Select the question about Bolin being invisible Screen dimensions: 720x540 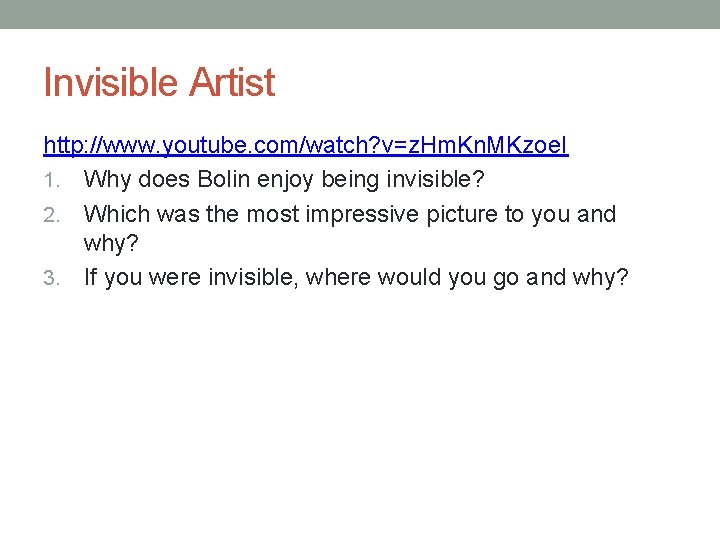284,180
